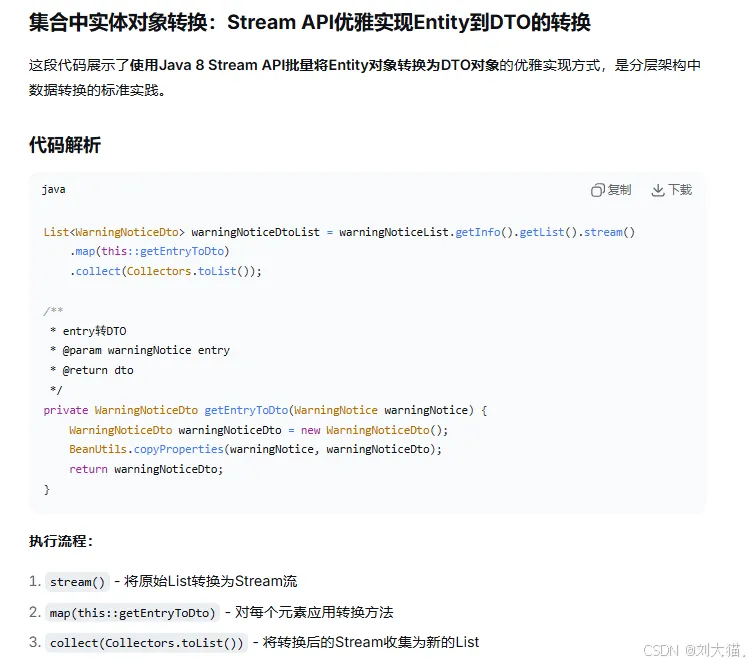The width and height of the screenshot is (752, 664).
Task: Click the 代码解析 section heading
Action: pos(65,145)
